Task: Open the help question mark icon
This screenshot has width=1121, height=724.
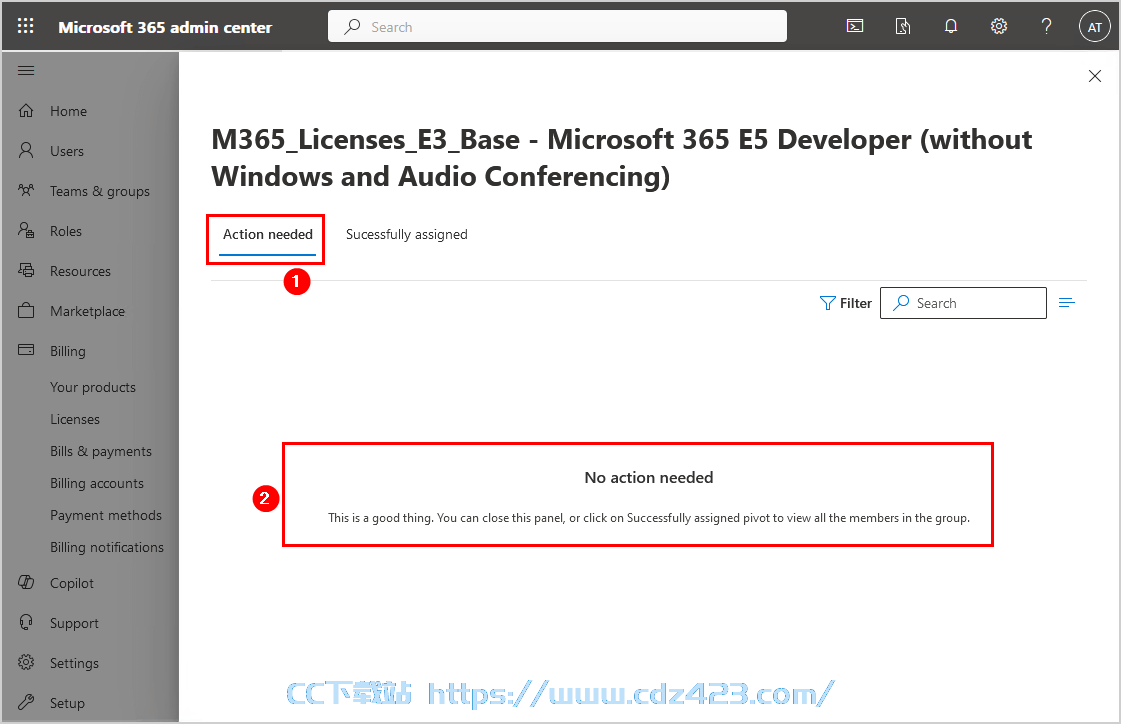Action: [x=1047, y=26]
